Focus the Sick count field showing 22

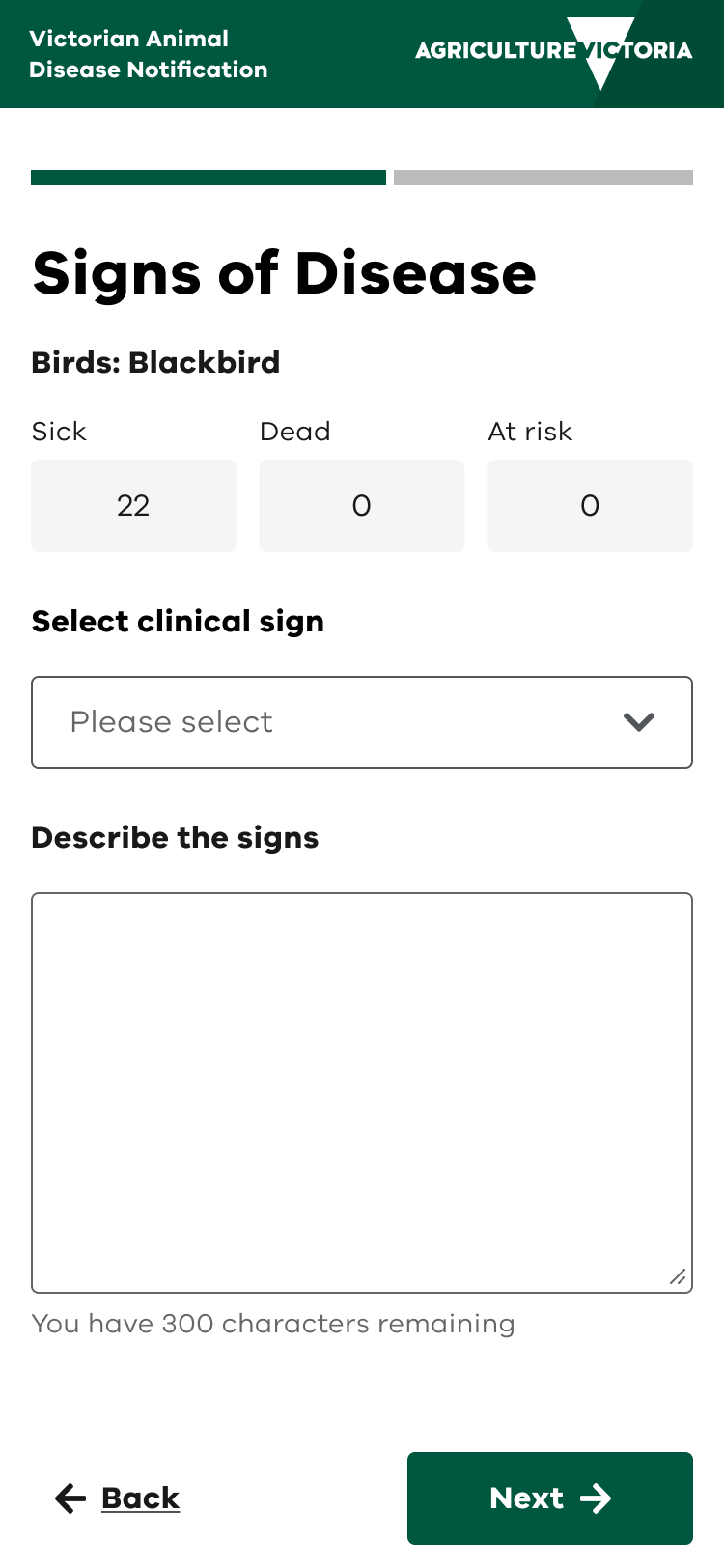pyautogui.click(x=133, y=505)
